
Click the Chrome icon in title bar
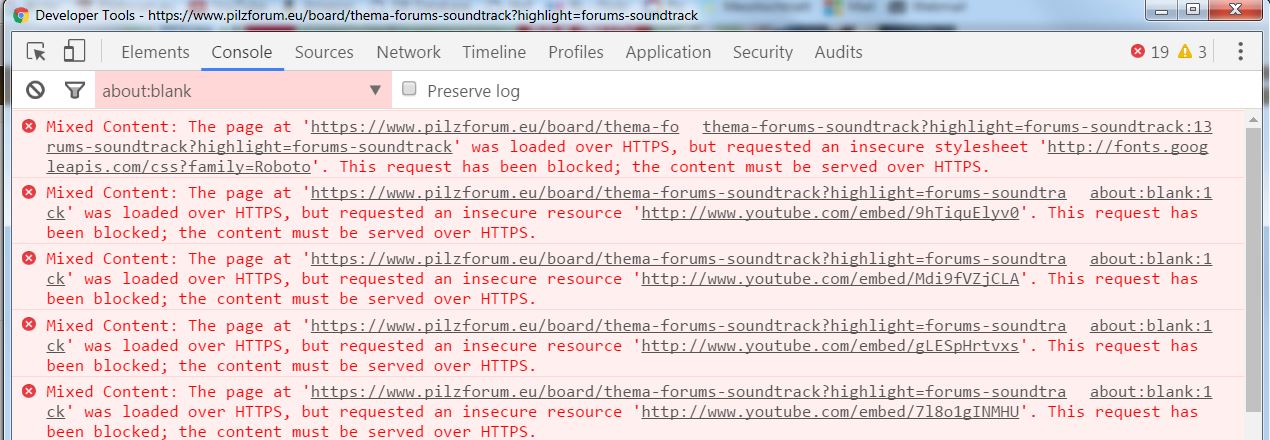pos(20,15)
